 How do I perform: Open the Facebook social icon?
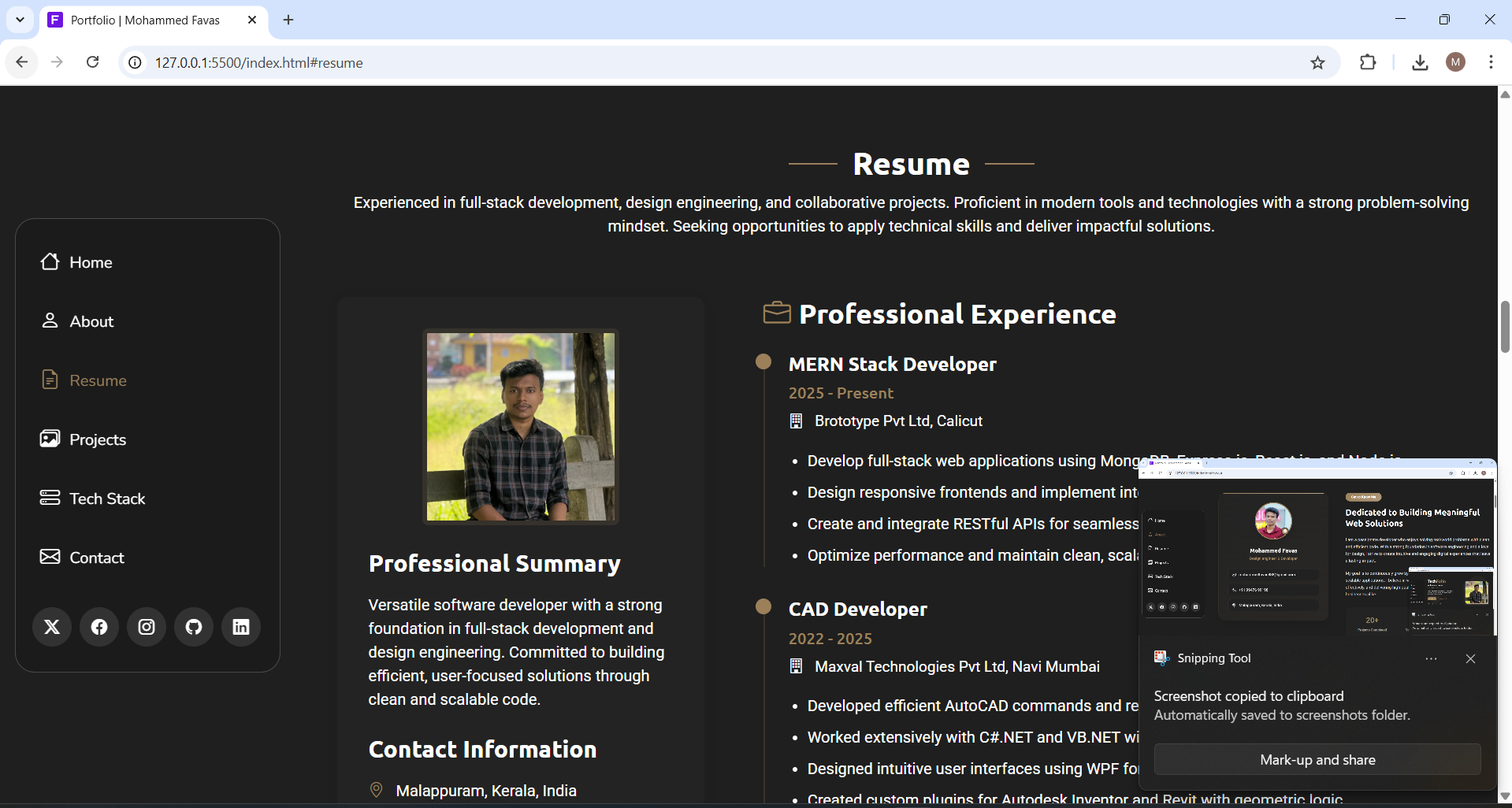(x=99, y=627)
